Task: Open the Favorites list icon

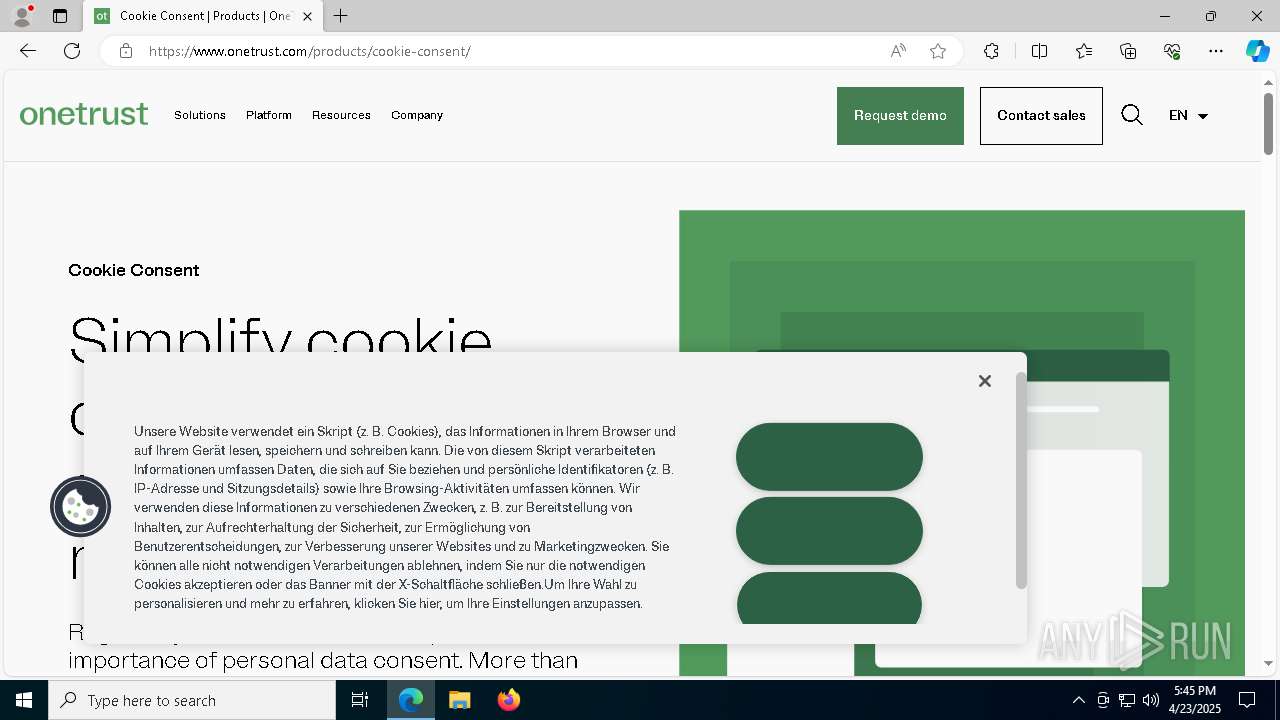Action: click(x=1084, y=51)
